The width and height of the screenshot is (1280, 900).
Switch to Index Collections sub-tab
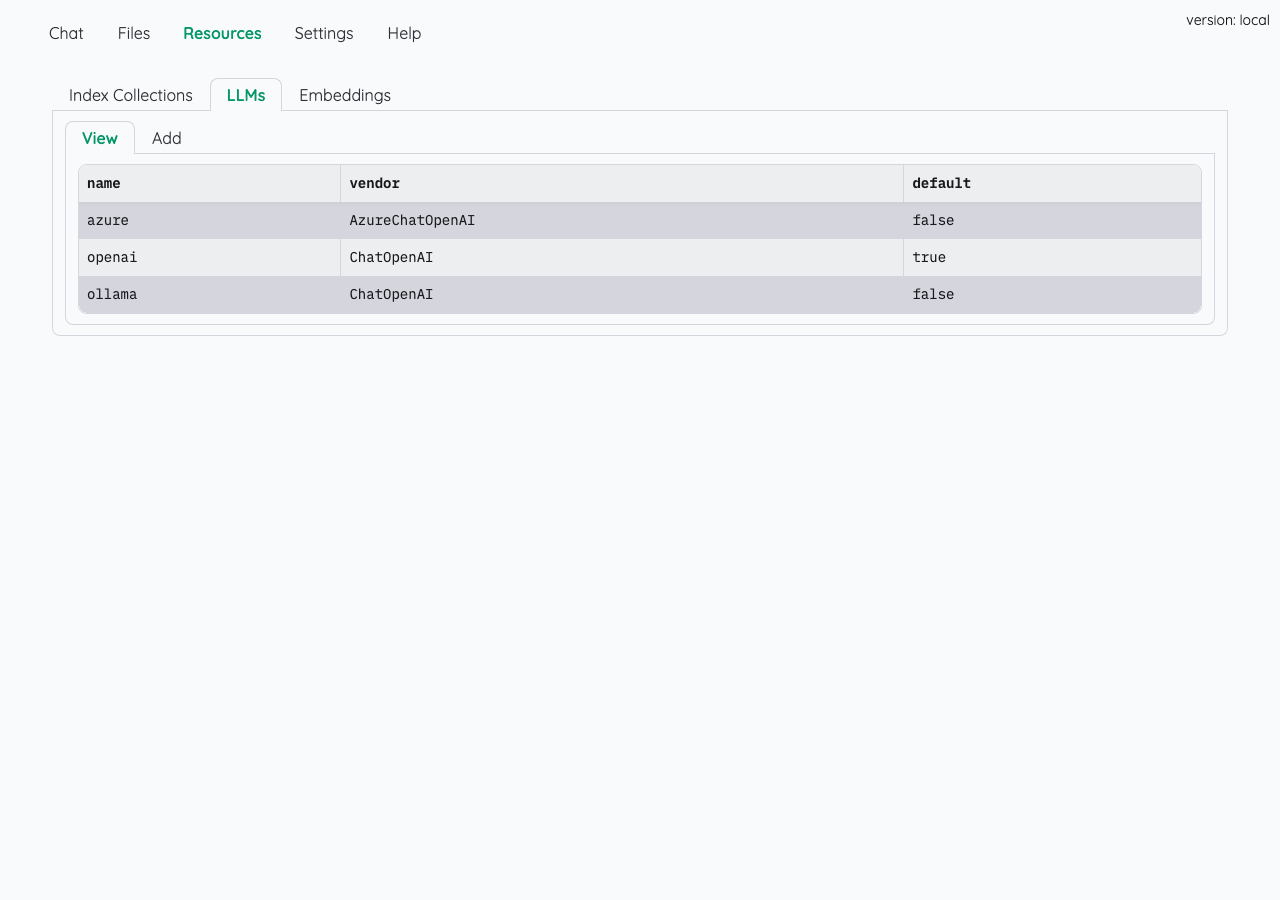pyautogui.click(x=131, y=95)
